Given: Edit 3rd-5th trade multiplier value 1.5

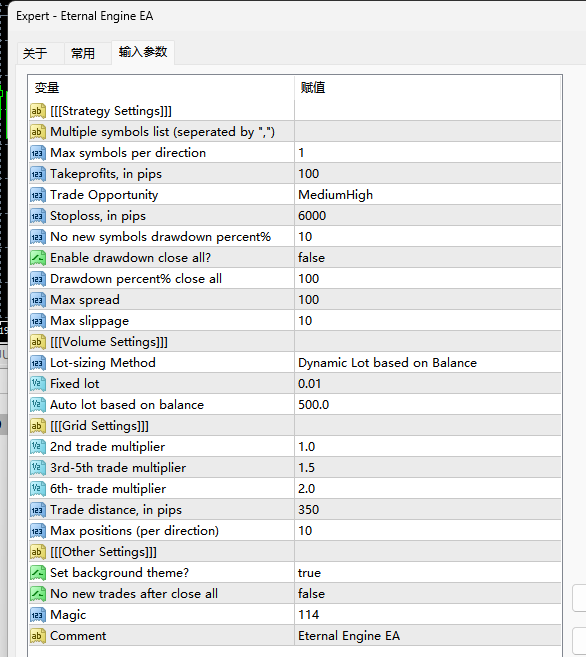Looking at the screenshot, I should 428,468.
